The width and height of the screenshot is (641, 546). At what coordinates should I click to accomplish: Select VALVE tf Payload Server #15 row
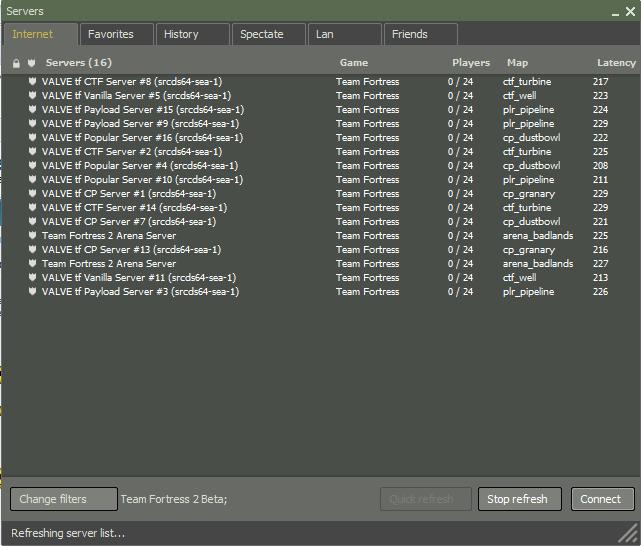click(x=320, y=109)
